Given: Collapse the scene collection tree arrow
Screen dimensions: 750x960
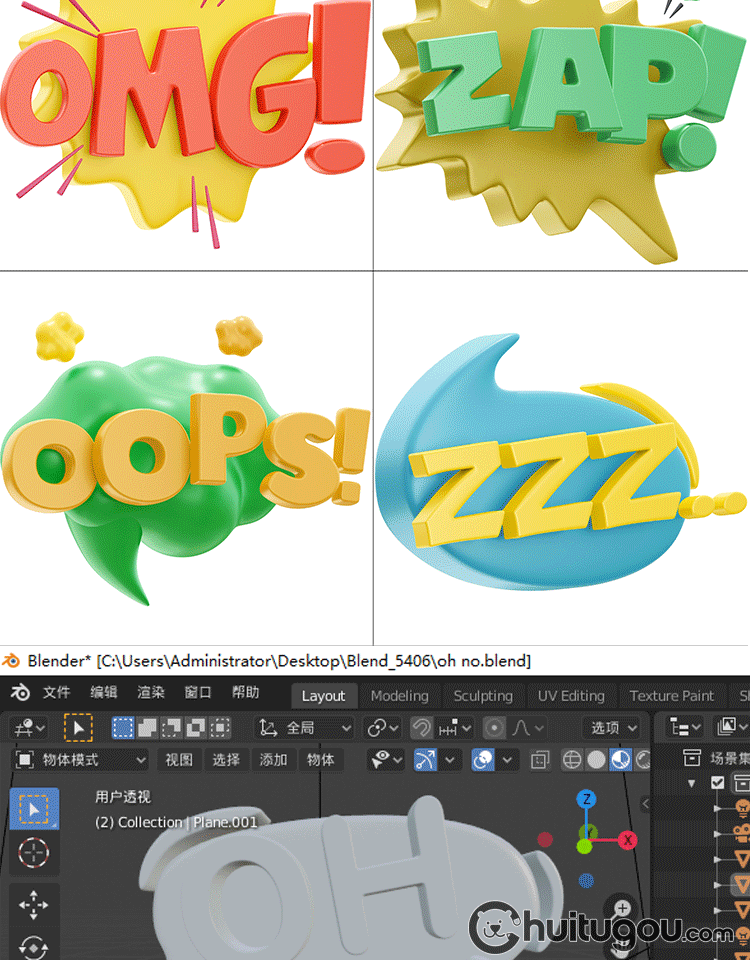Looking at the screenshot, I should (692, 783).
